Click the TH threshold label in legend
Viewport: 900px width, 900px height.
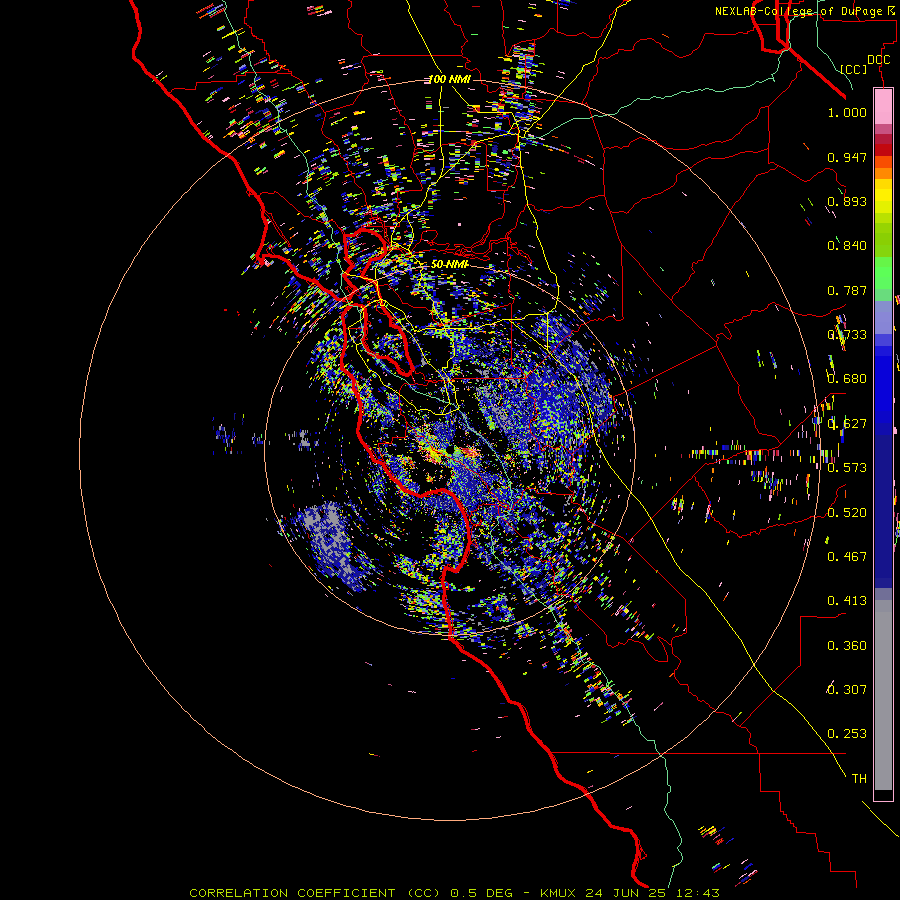859,779
